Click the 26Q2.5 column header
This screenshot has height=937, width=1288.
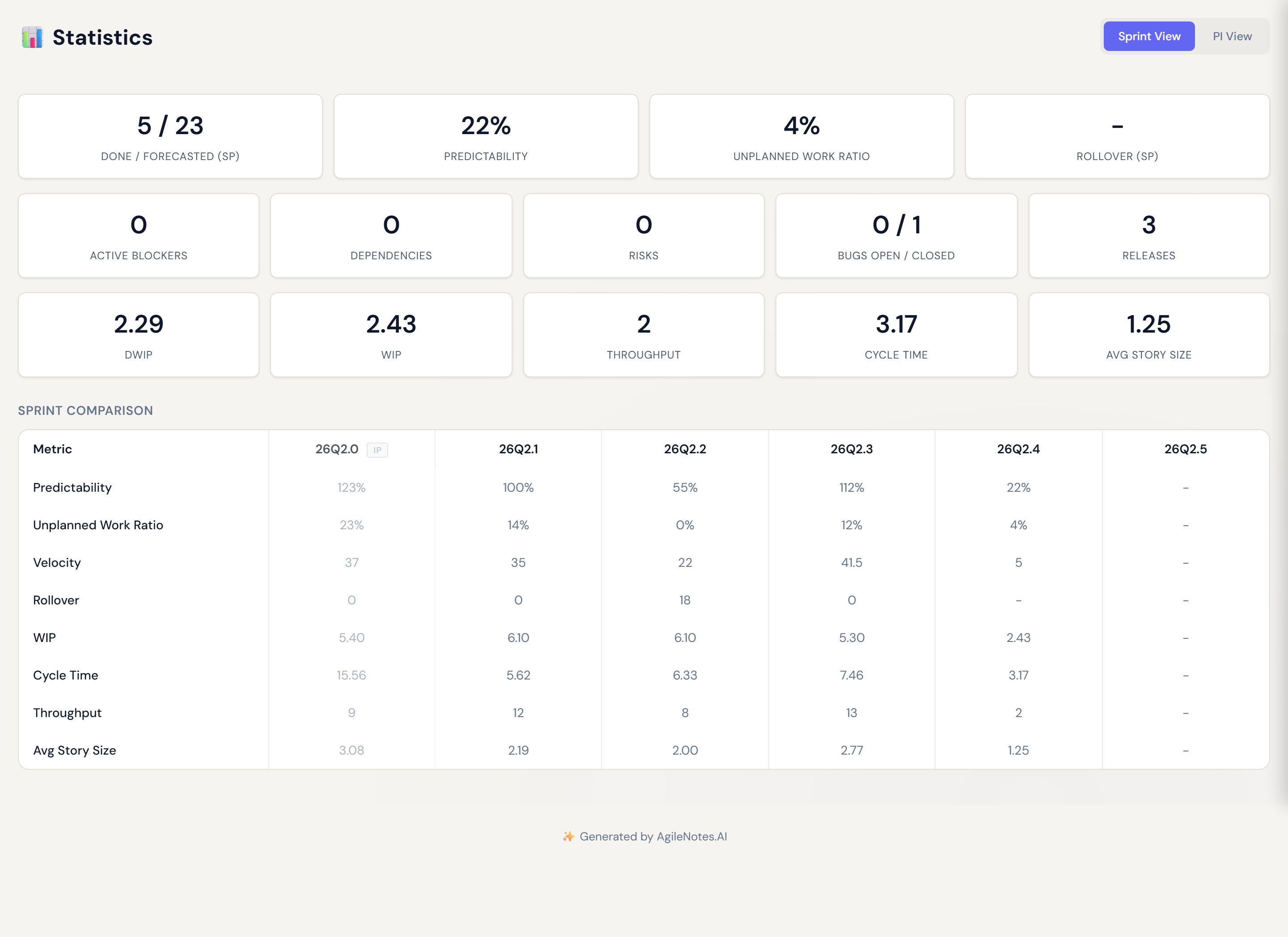coord(1185,449)
